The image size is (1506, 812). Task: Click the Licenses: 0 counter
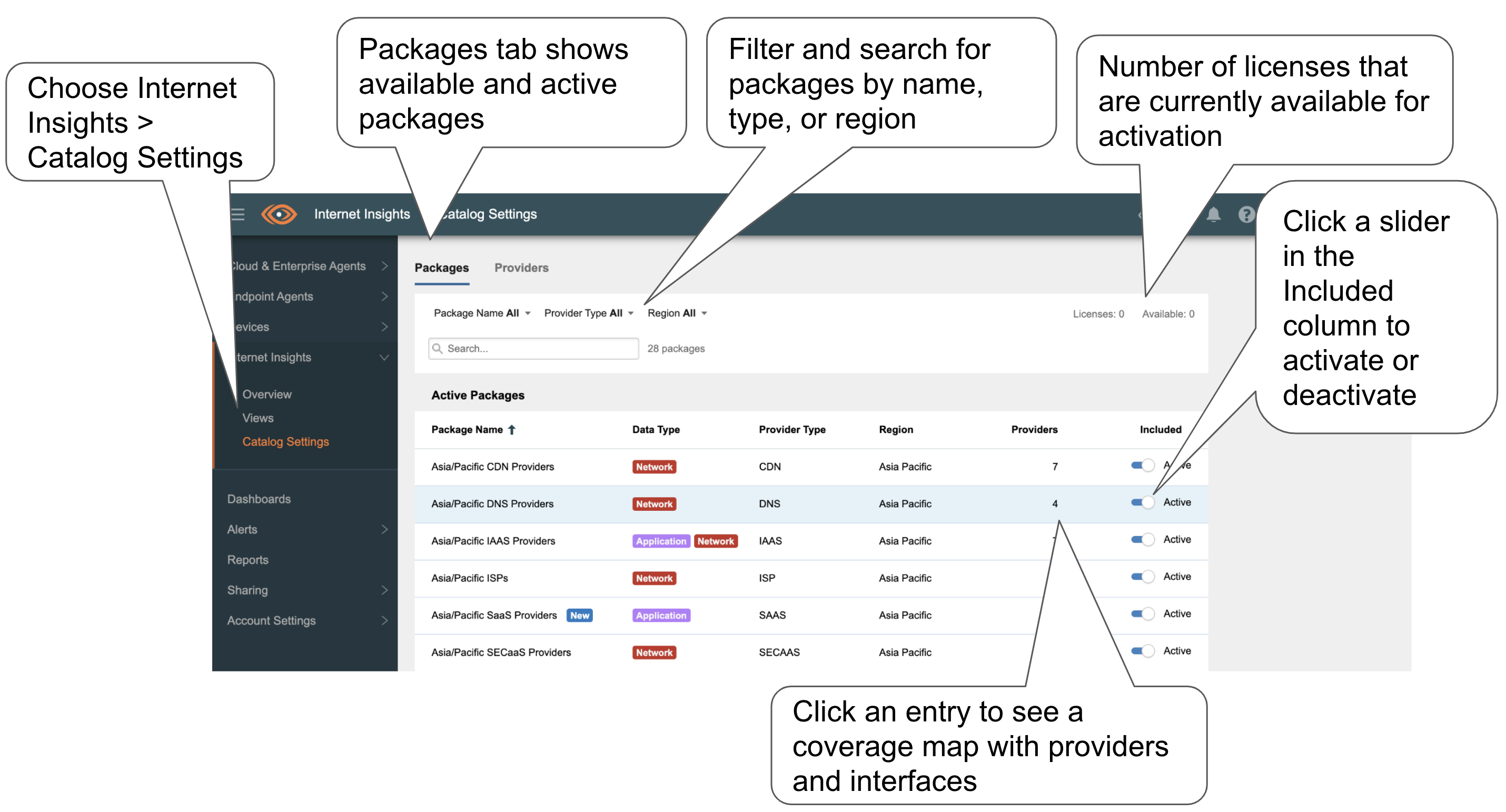coord(1098,314)
